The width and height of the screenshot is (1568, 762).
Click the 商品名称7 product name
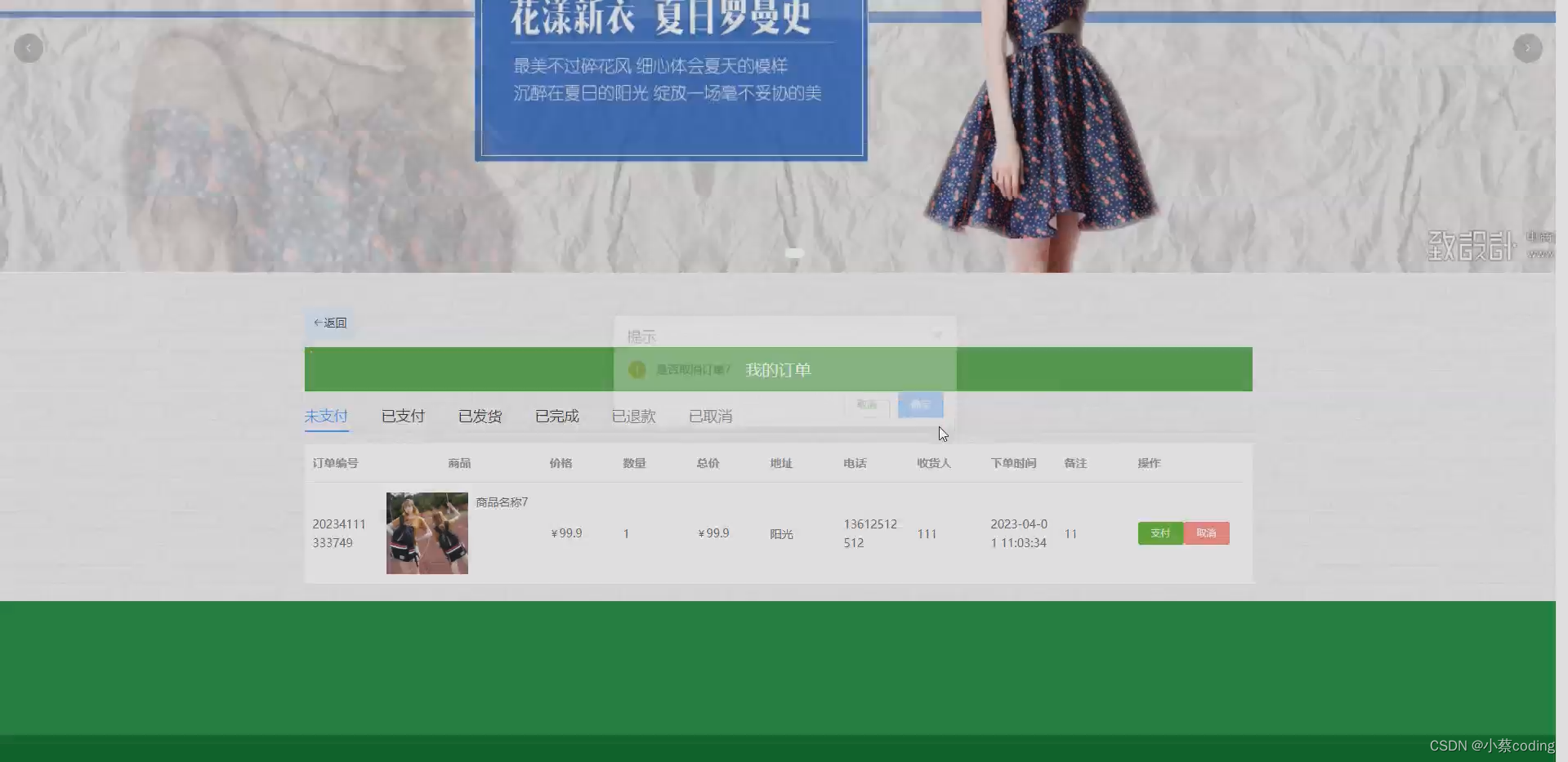click(x=502, y=502)
